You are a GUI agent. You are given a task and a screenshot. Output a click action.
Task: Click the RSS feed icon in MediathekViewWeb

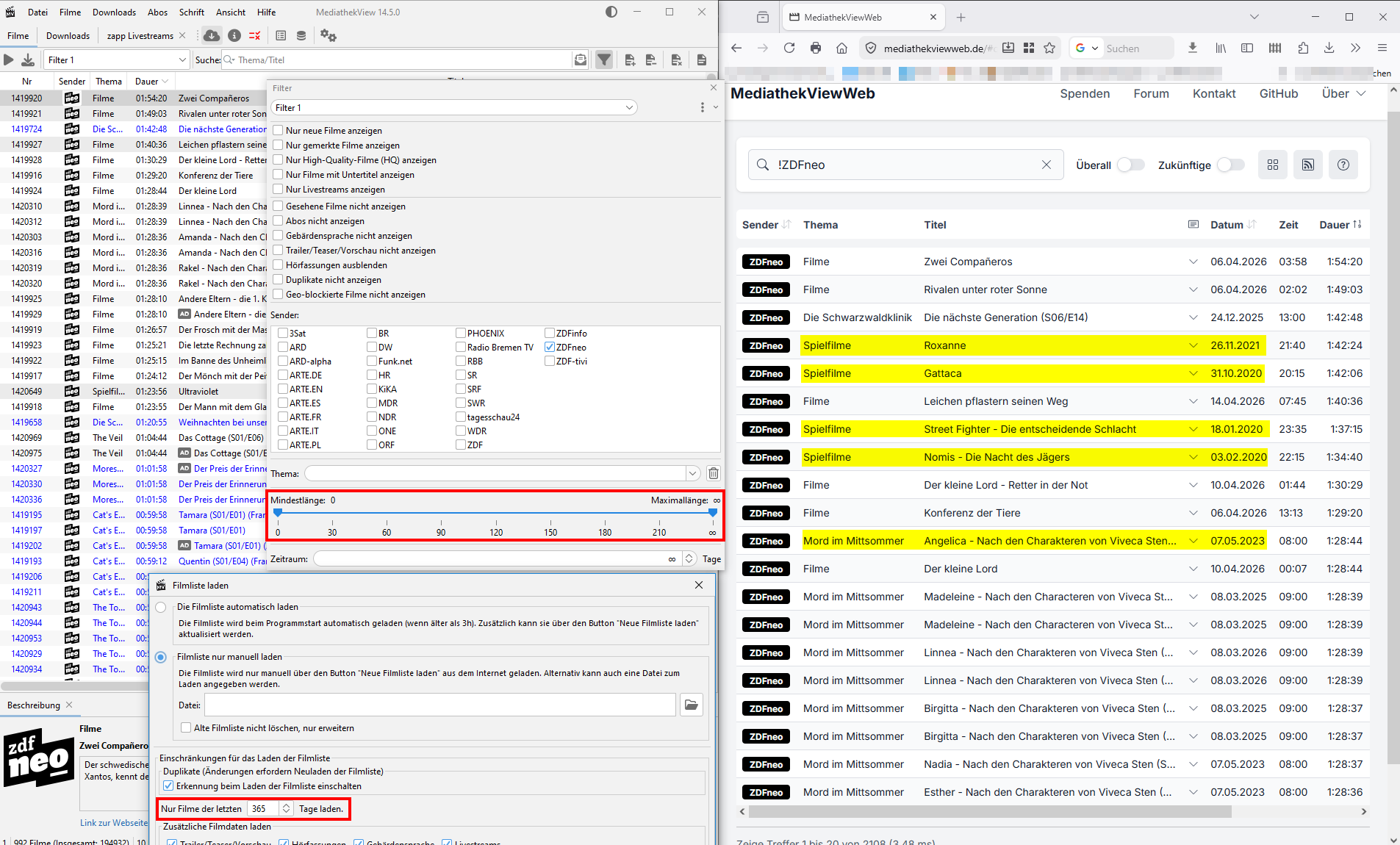[x=1308, y=165]
